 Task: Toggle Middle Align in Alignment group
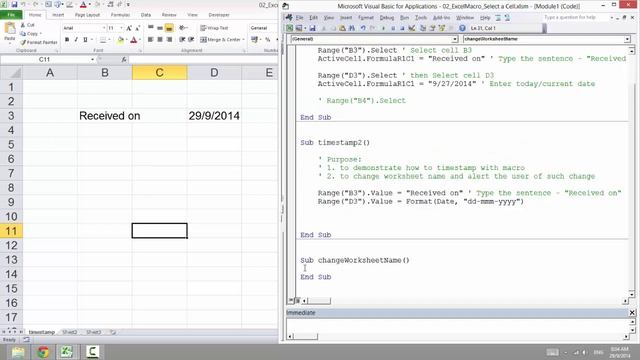coord(160,28)
